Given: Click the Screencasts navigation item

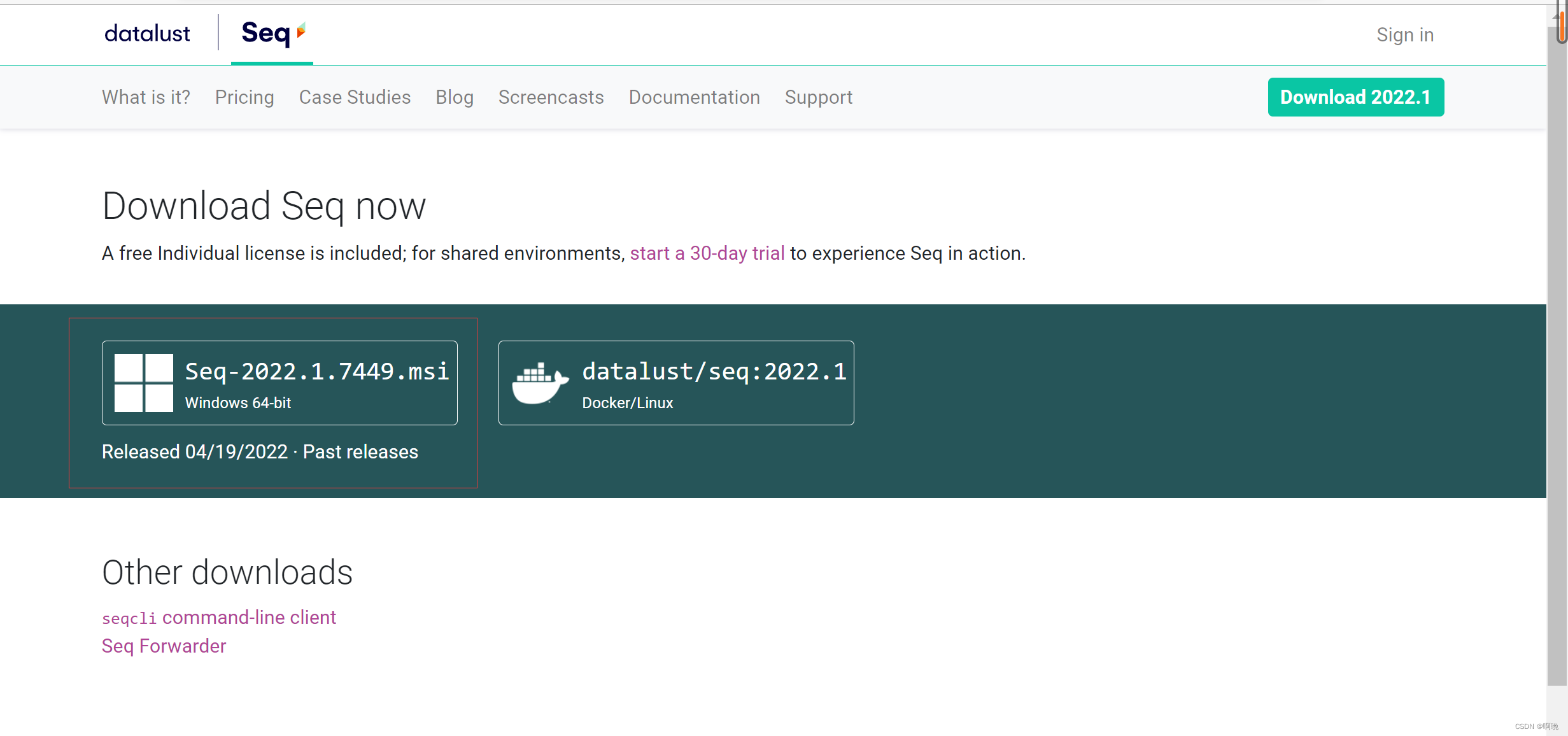Looking at the screenshot, I should [x=551, y=97].
